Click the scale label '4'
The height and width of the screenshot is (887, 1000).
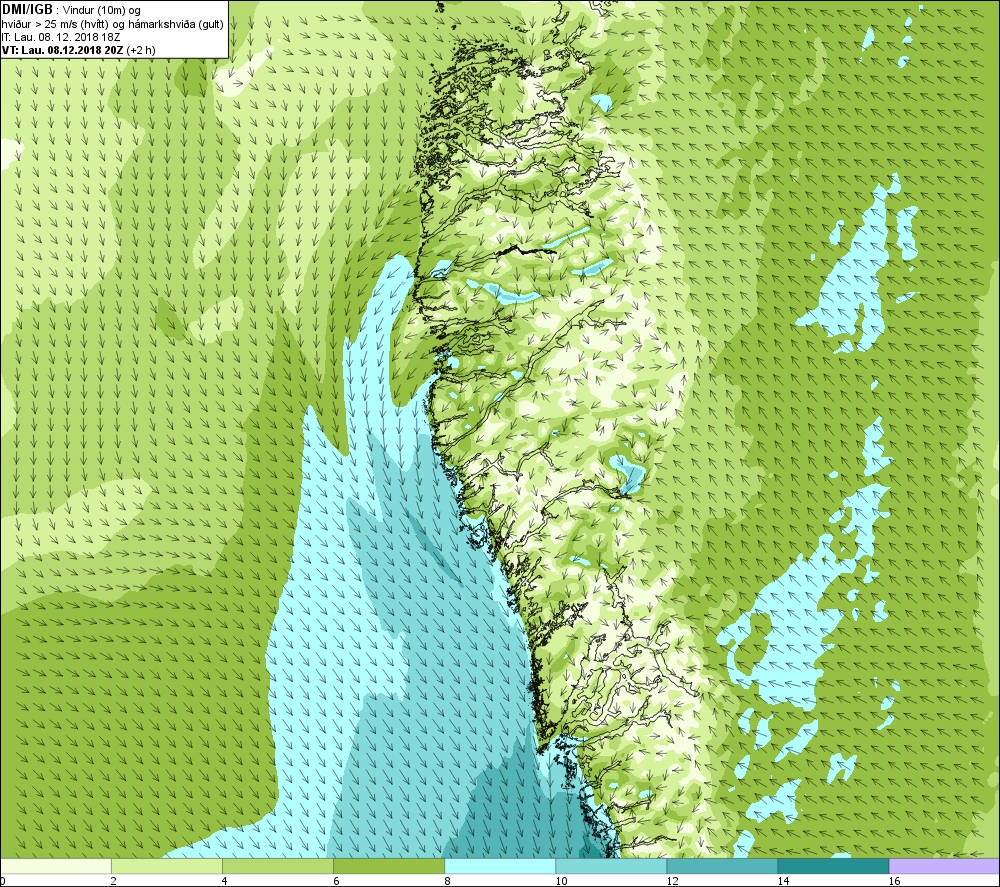[x=225, y=881]
